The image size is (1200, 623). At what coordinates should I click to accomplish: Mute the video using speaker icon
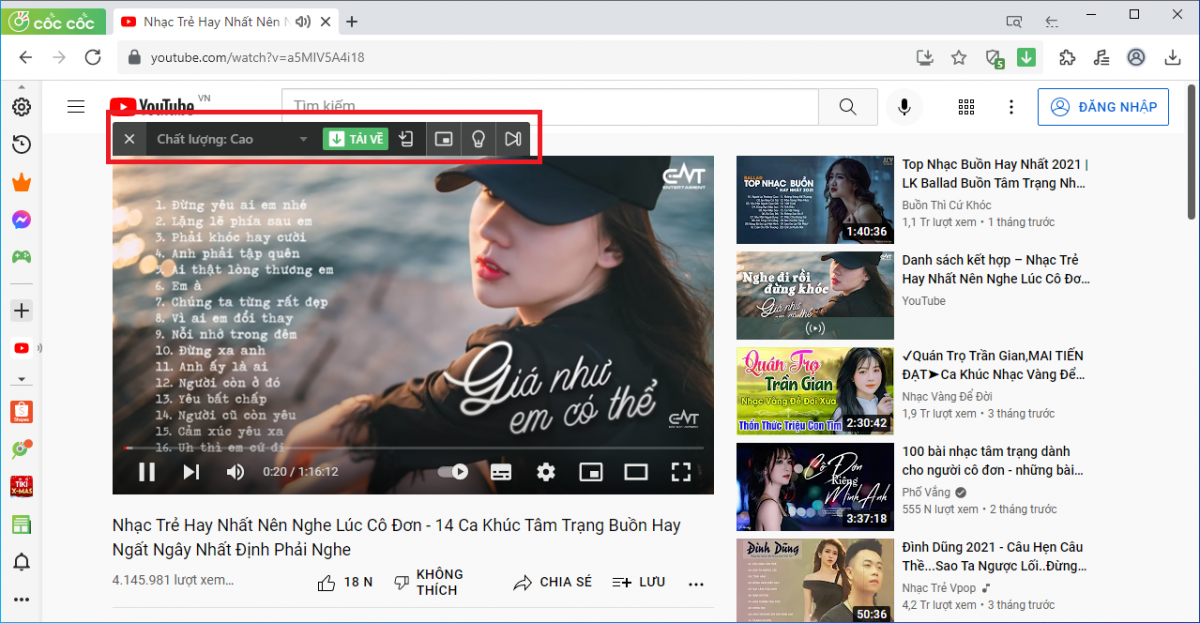pos(236,472)
